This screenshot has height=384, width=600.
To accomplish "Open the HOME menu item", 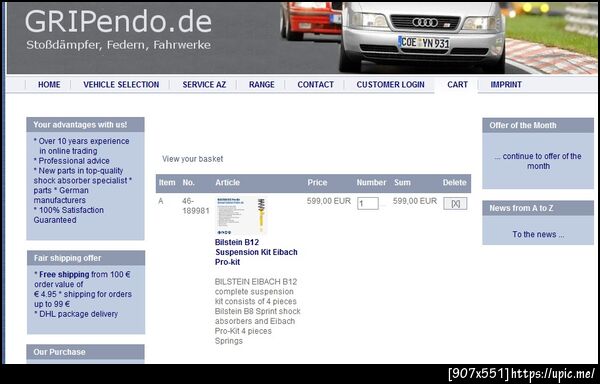I will click(x=49, y=85).
